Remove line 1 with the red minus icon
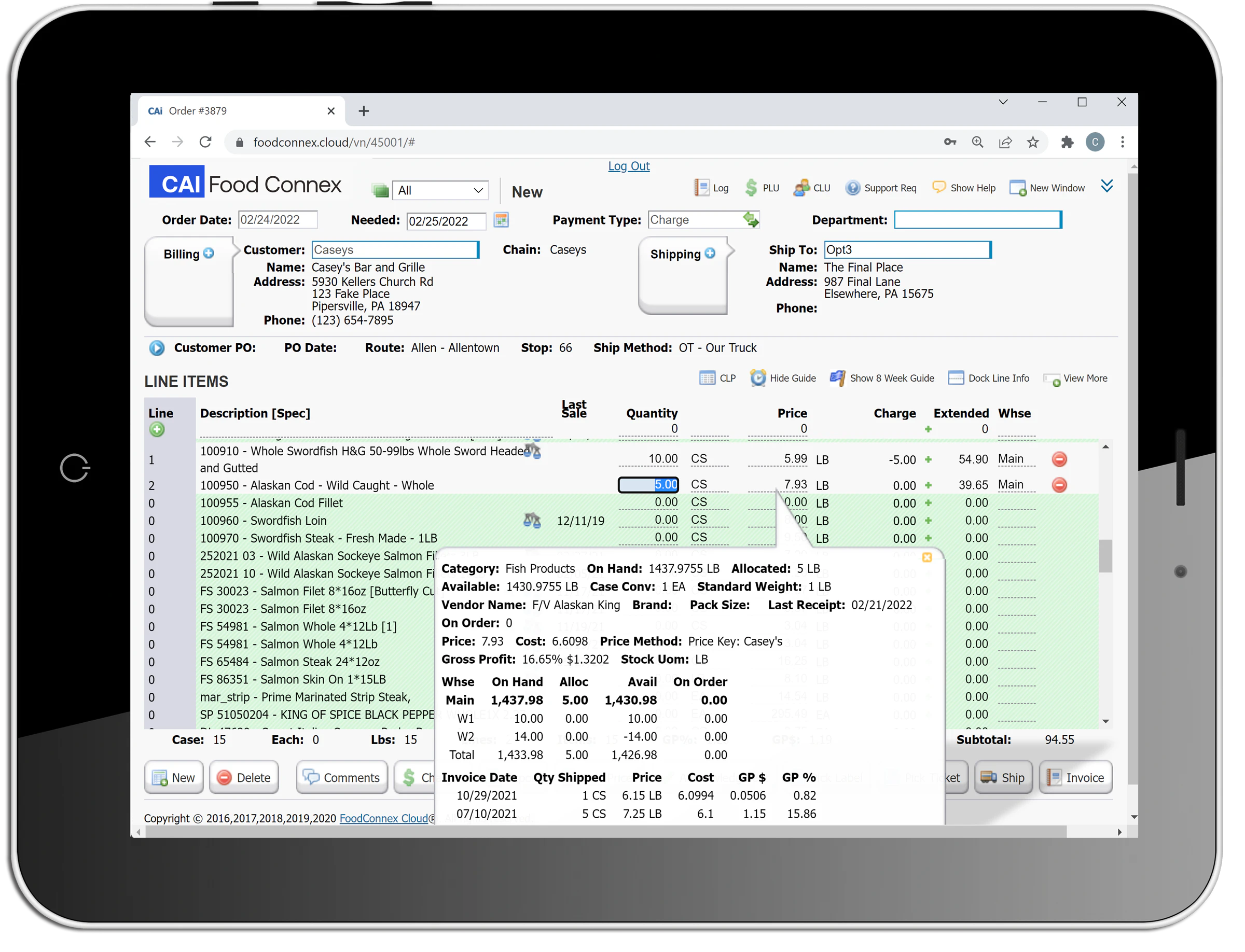Screen dimensions: 1245x952 pyautogui.click(x=1060, y=459)
